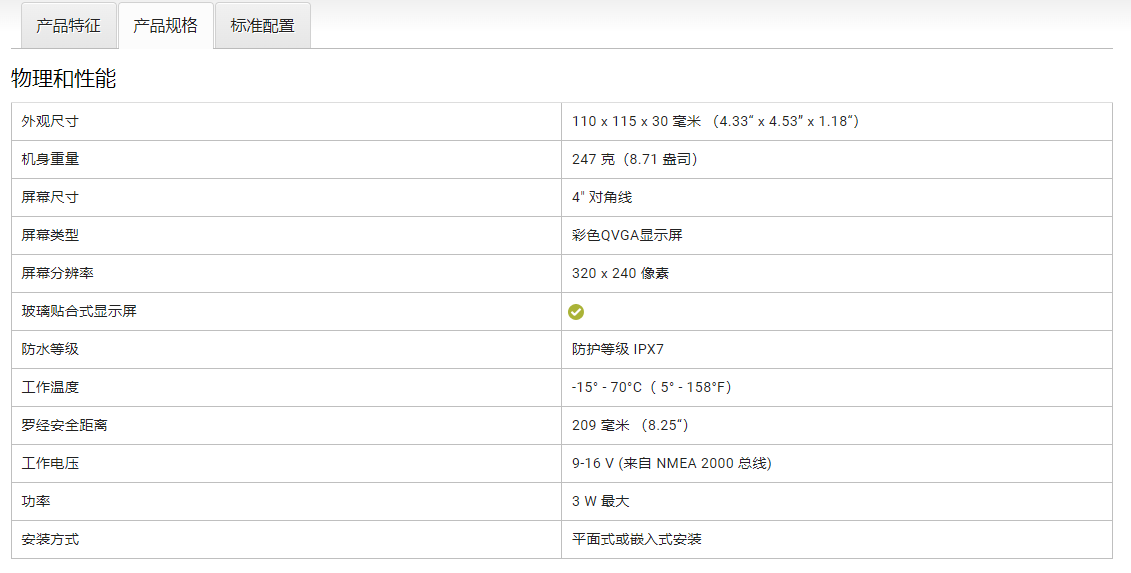Click the 工作温度 row label
Viewport: 1131px width, 573px height.
[x=50, y=387]
